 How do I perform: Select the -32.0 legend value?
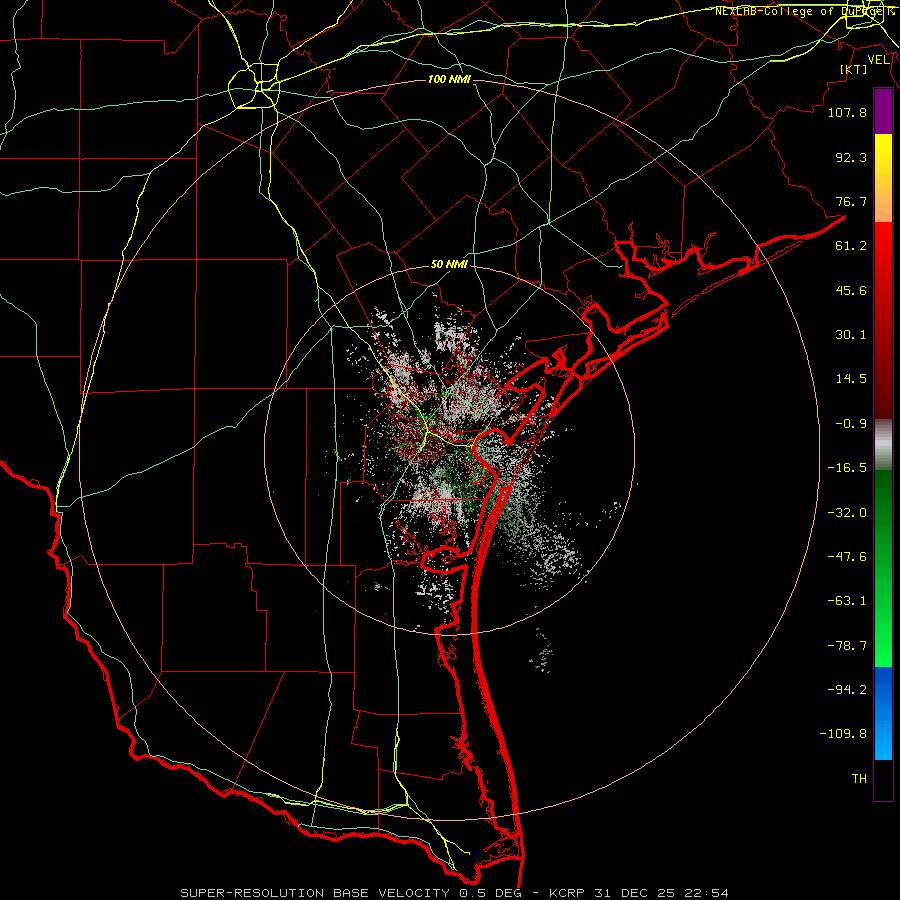847,513
